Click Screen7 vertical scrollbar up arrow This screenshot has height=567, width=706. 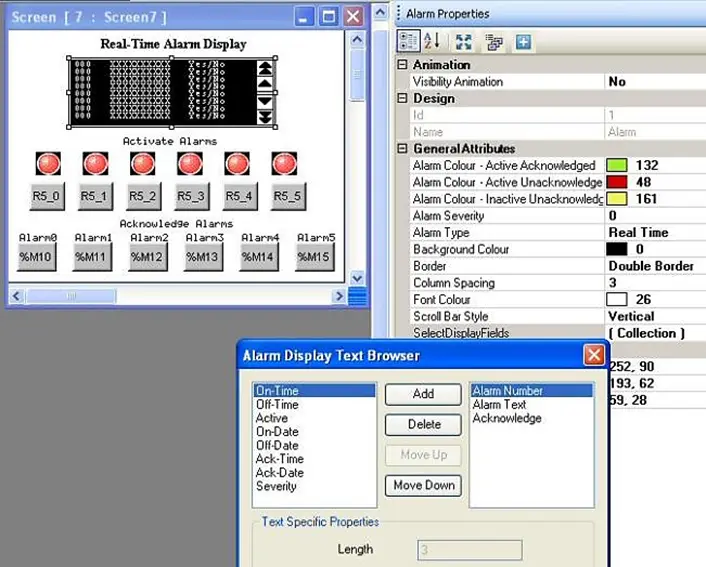pyautogui.click(x=357, y=40)
